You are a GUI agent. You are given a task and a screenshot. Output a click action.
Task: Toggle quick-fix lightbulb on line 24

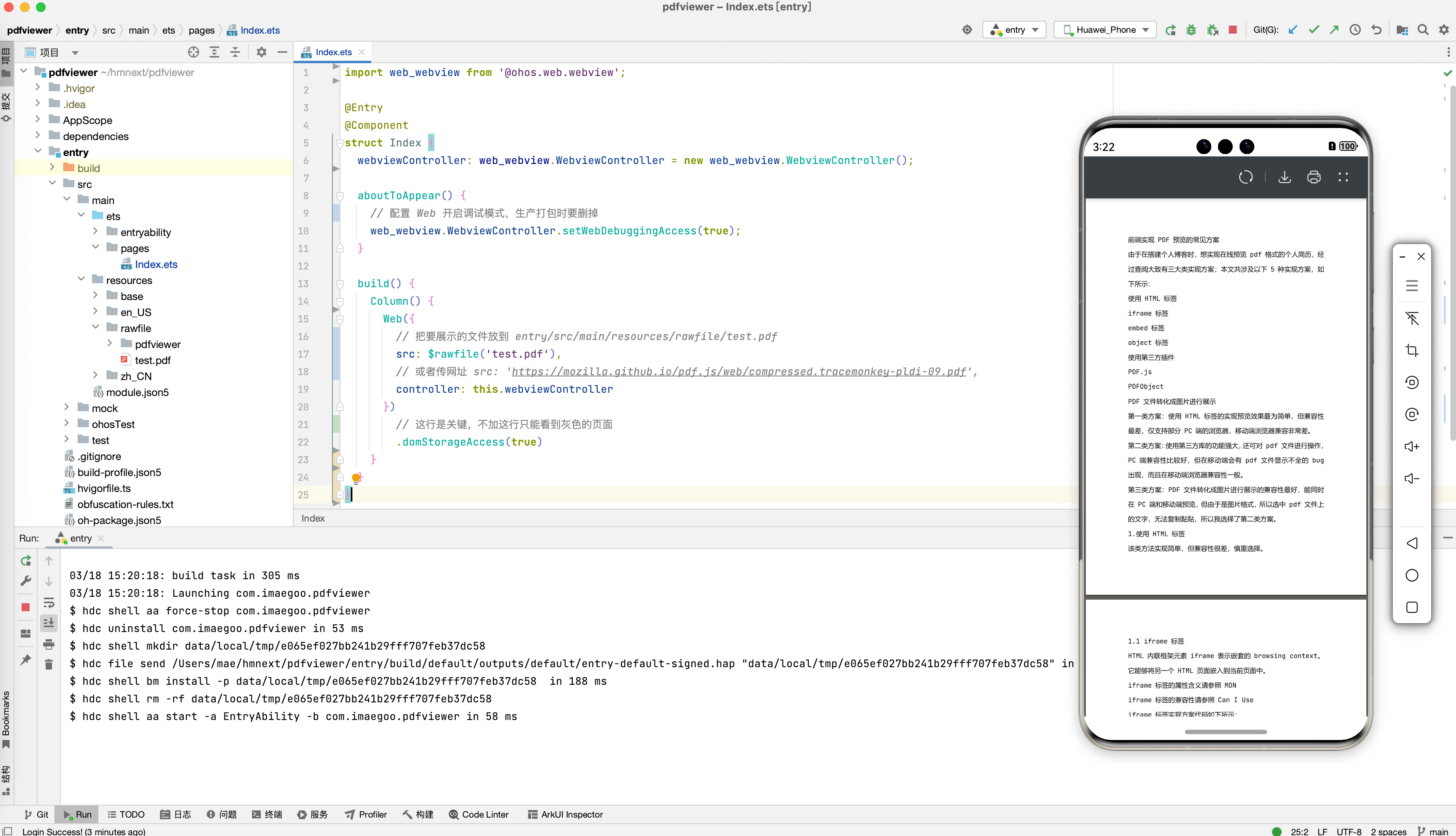tap(356, 477)
